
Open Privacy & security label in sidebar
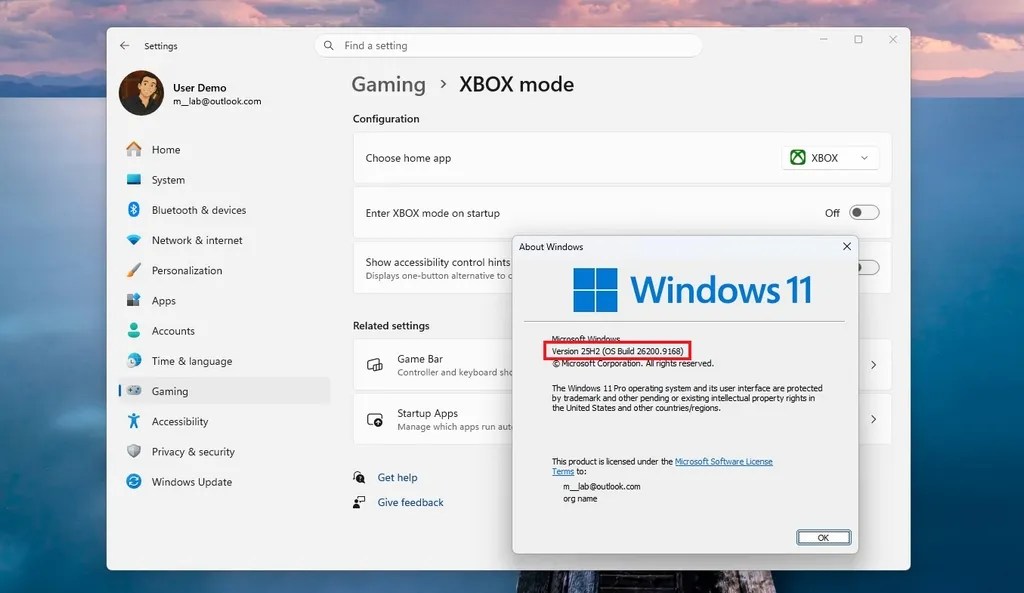(193, 452)
